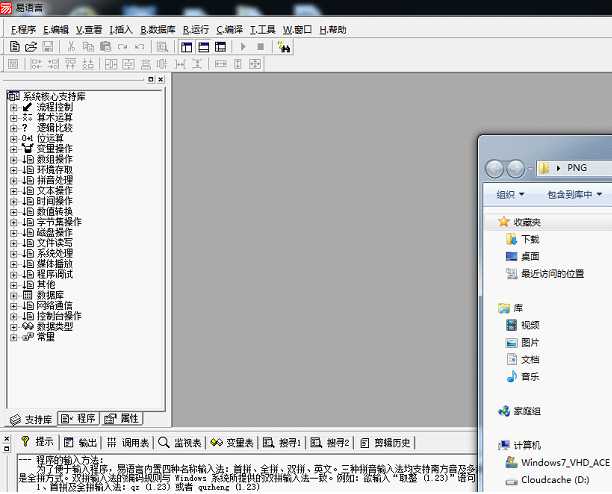The height and width of the screenshot is (494, 612).
Task: Open the E.编辑 menu
Action: point(56,30)
